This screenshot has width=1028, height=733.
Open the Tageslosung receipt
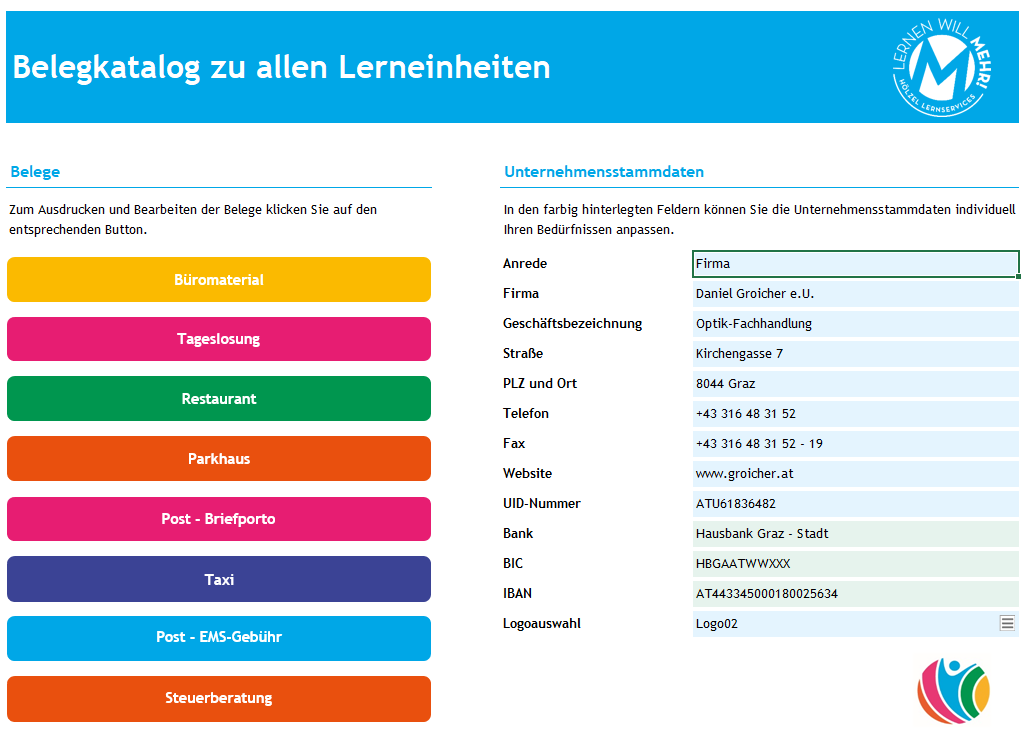[219, 339]
